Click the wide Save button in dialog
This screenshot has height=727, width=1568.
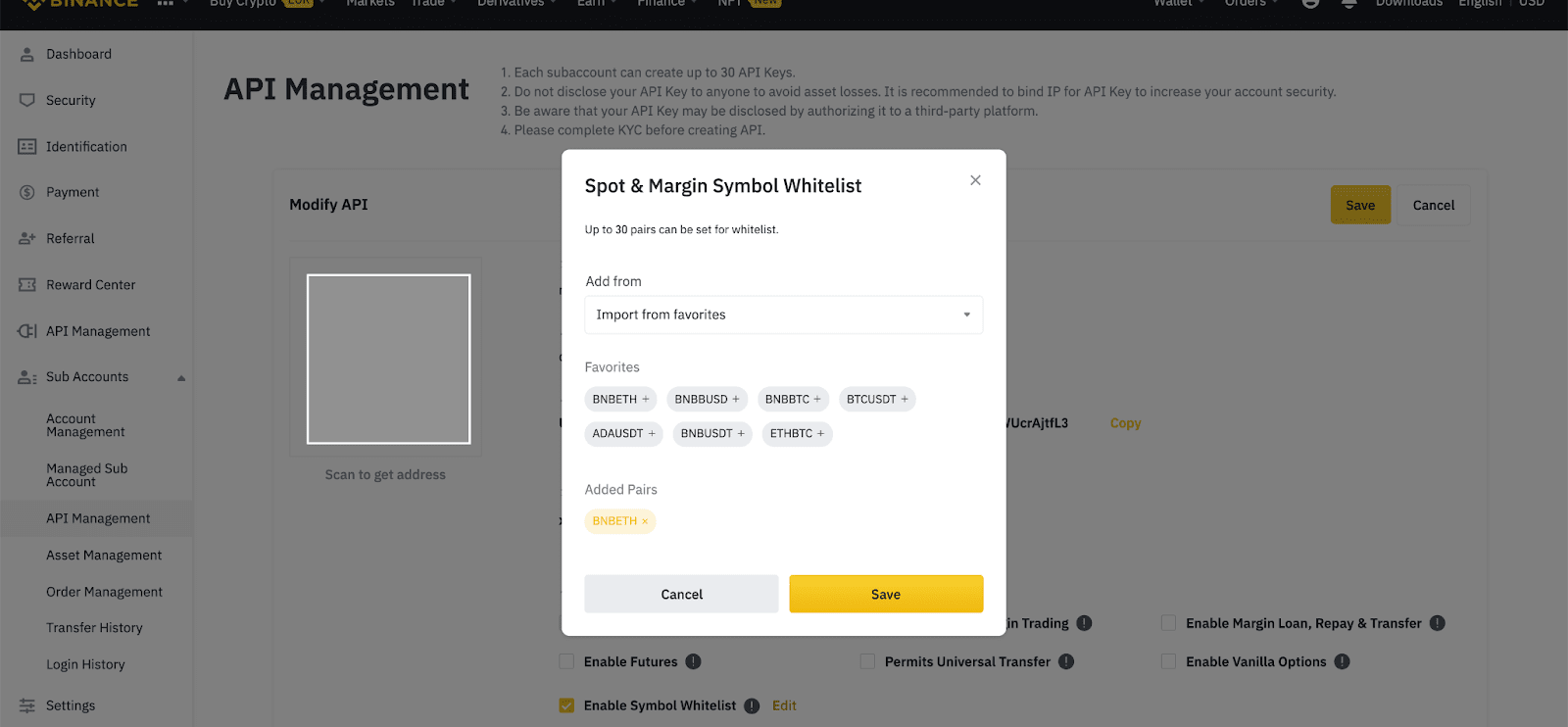coord(886,595)
